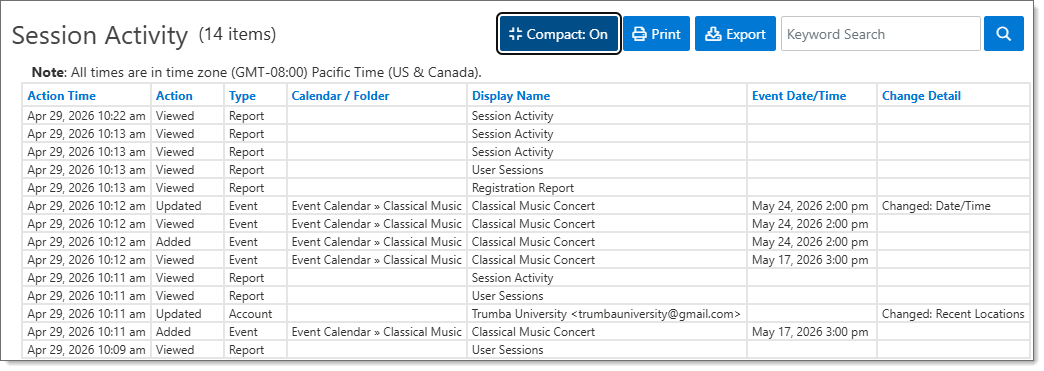Sort by Event Date/Time column header
This screenshot has height=371, width=1044.
pos(799,96)
